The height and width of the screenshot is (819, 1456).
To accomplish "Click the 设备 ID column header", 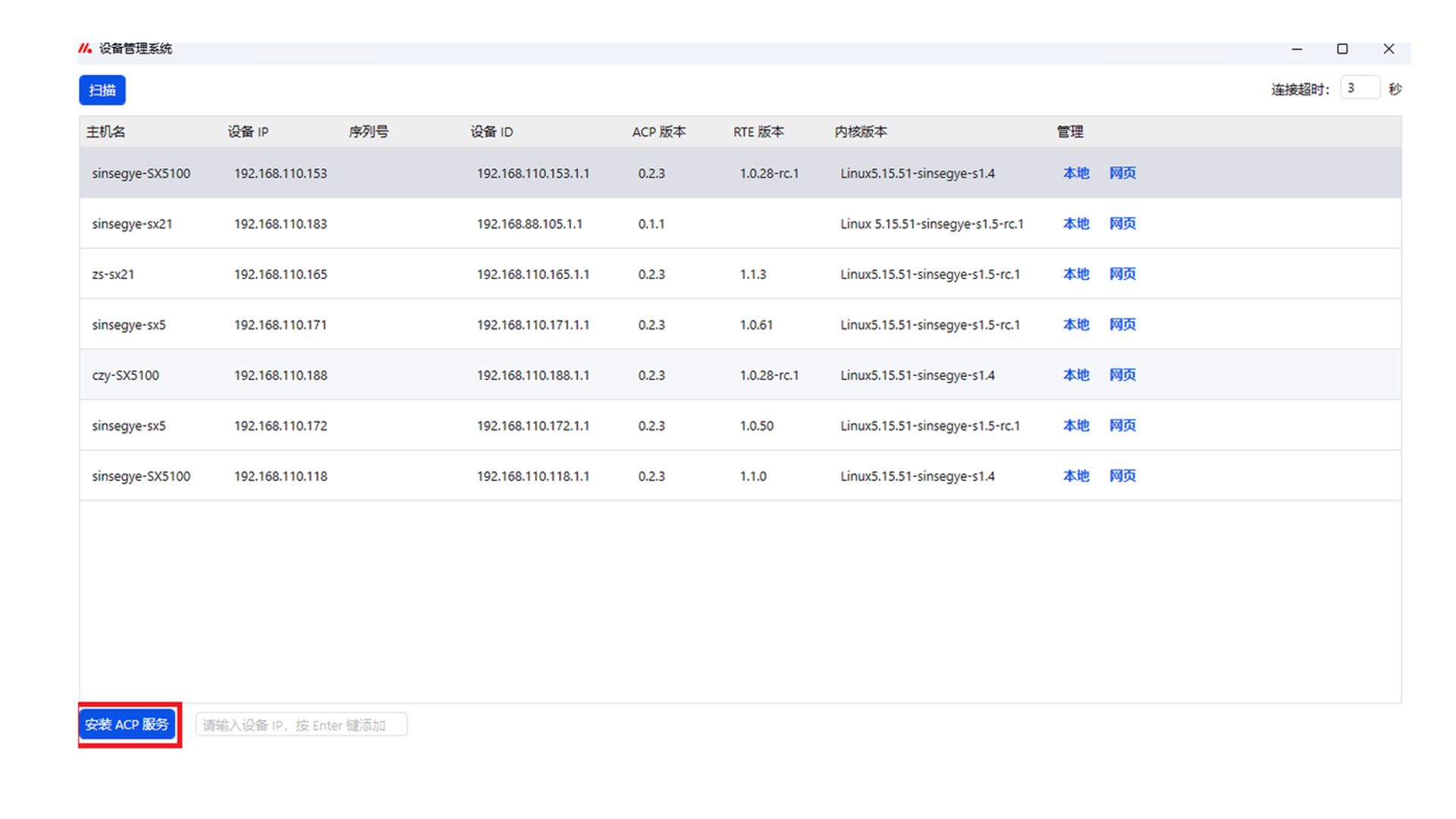I will click(491, 132).
